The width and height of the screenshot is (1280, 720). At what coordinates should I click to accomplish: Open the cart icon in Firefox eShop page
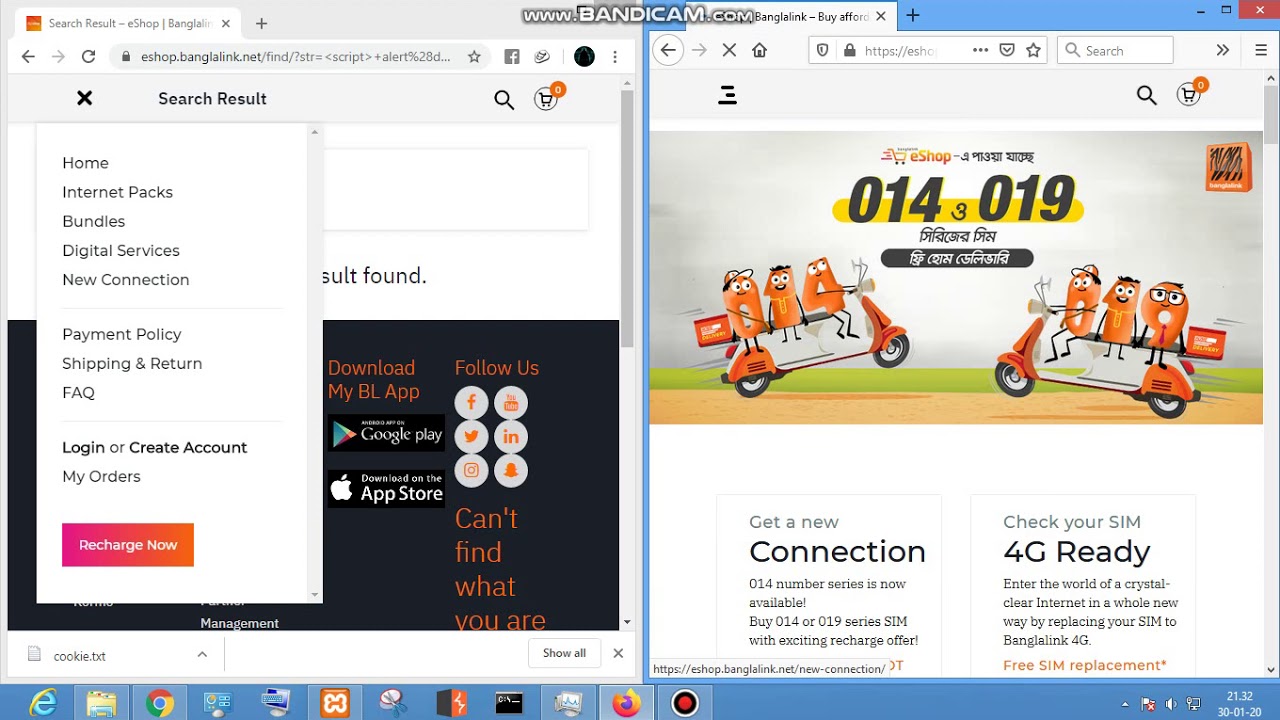coord(1189,95)
